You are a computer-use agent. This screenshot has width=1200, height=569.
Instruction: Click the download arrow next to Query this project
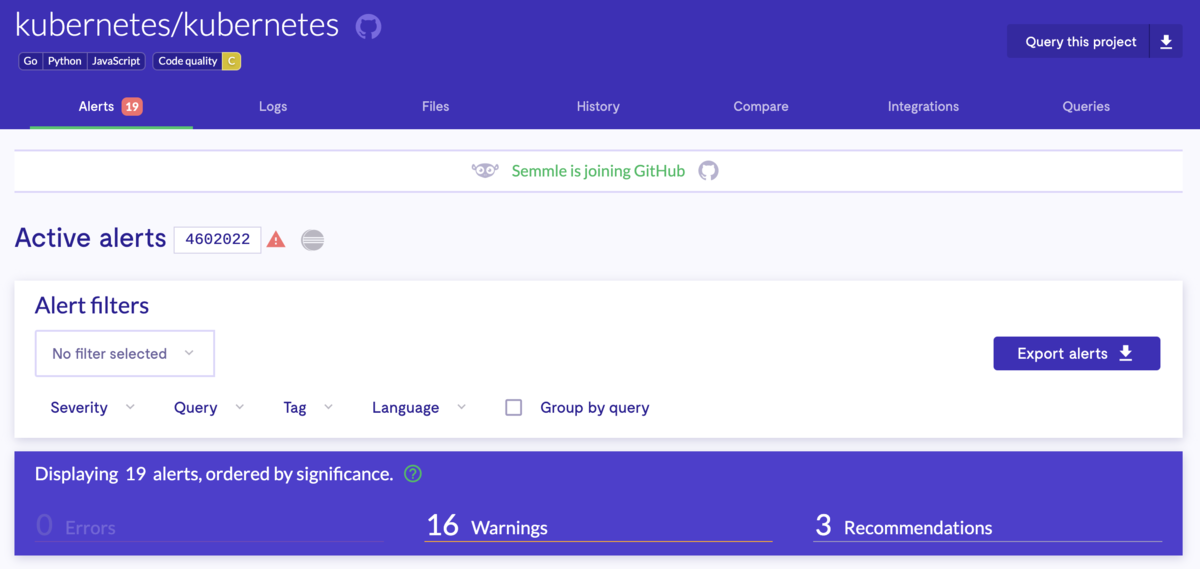pos(1166,42)
